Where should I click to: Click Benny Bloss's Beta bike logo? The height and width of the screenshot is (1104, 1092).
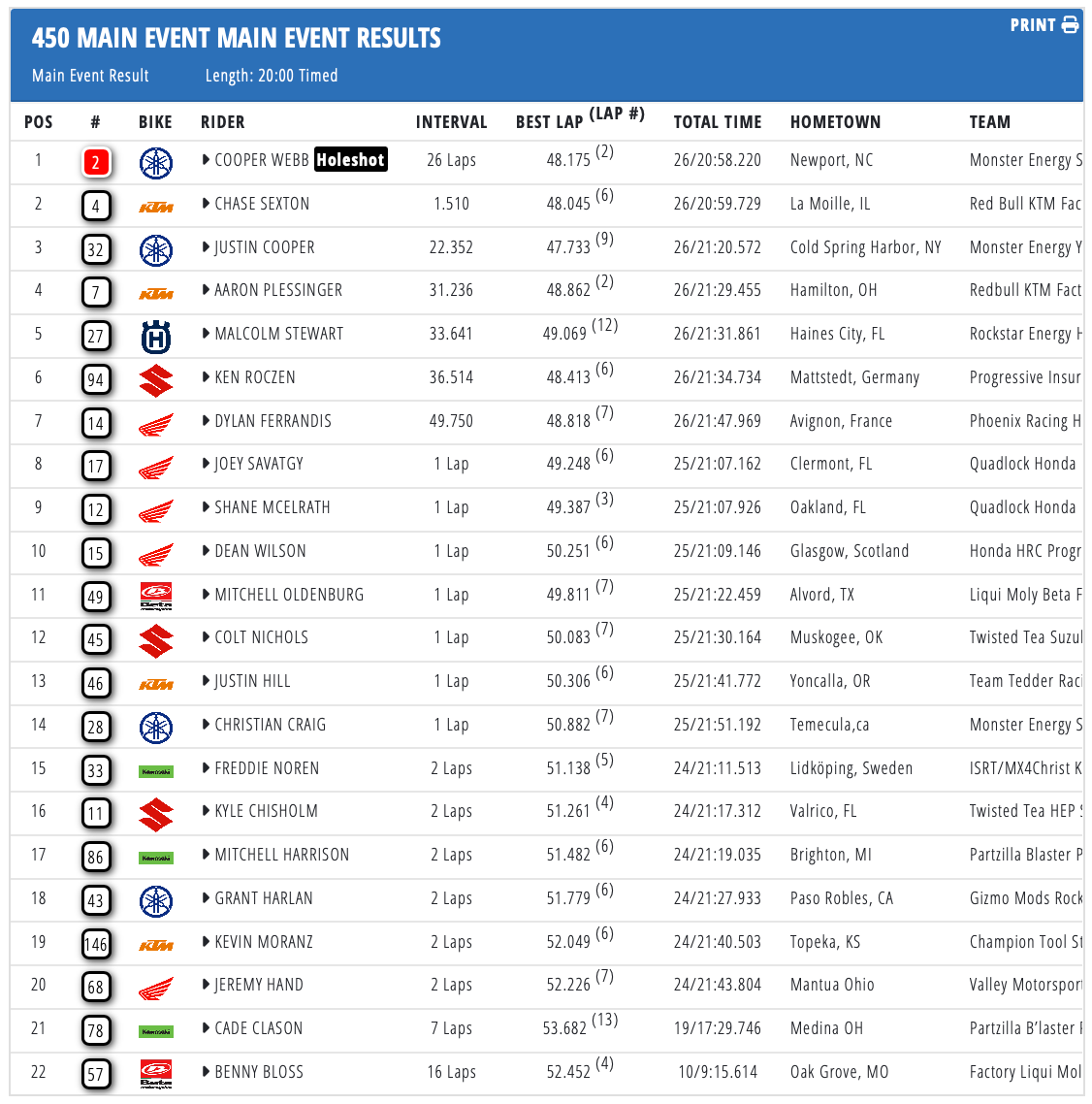[155, 1074]
